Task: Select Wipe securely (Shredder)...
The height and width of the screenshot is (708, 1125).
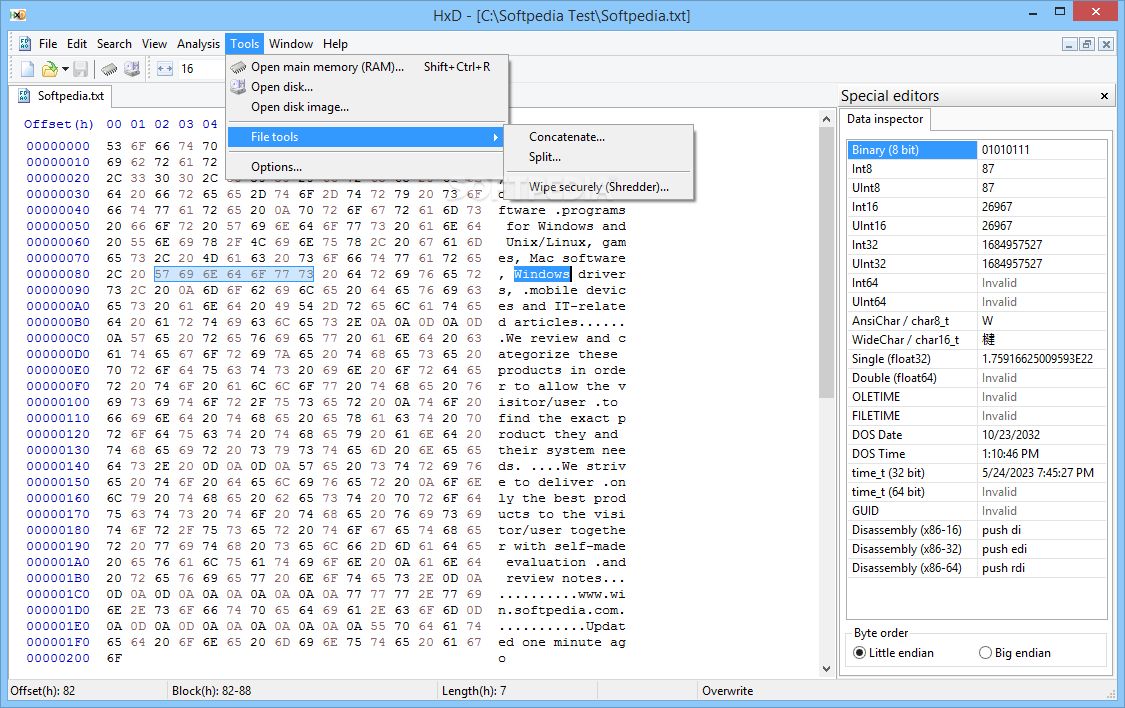Action: pos(598,187)
